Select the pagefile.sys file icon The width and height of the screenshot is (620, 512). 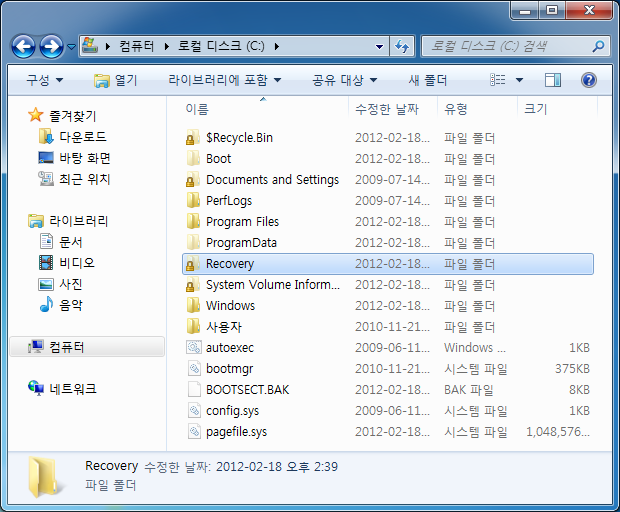[x=193, y=431]
